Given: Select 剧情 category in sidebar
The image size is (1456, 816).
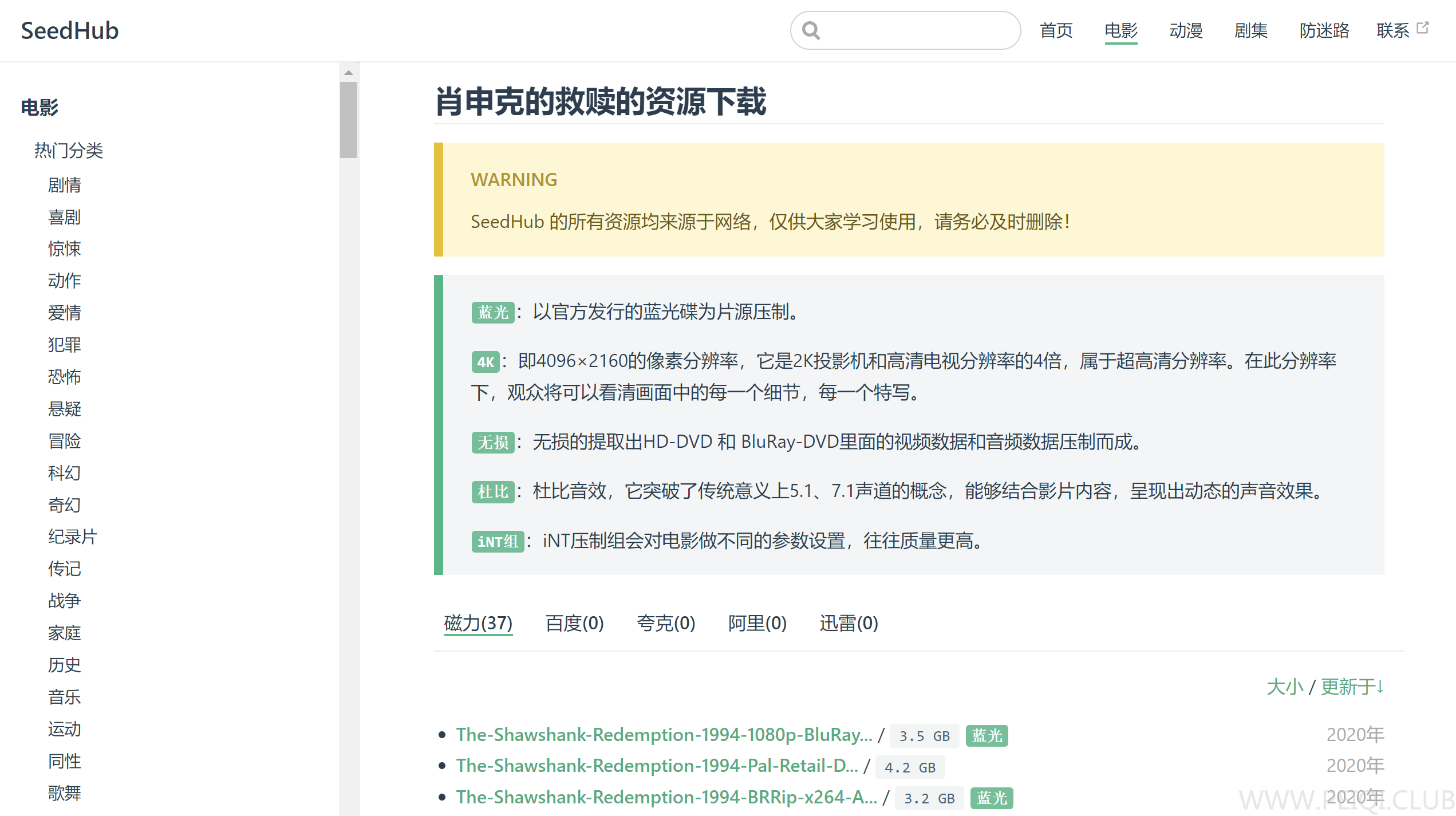Looking at the screenshot, I should click(65, 185).
